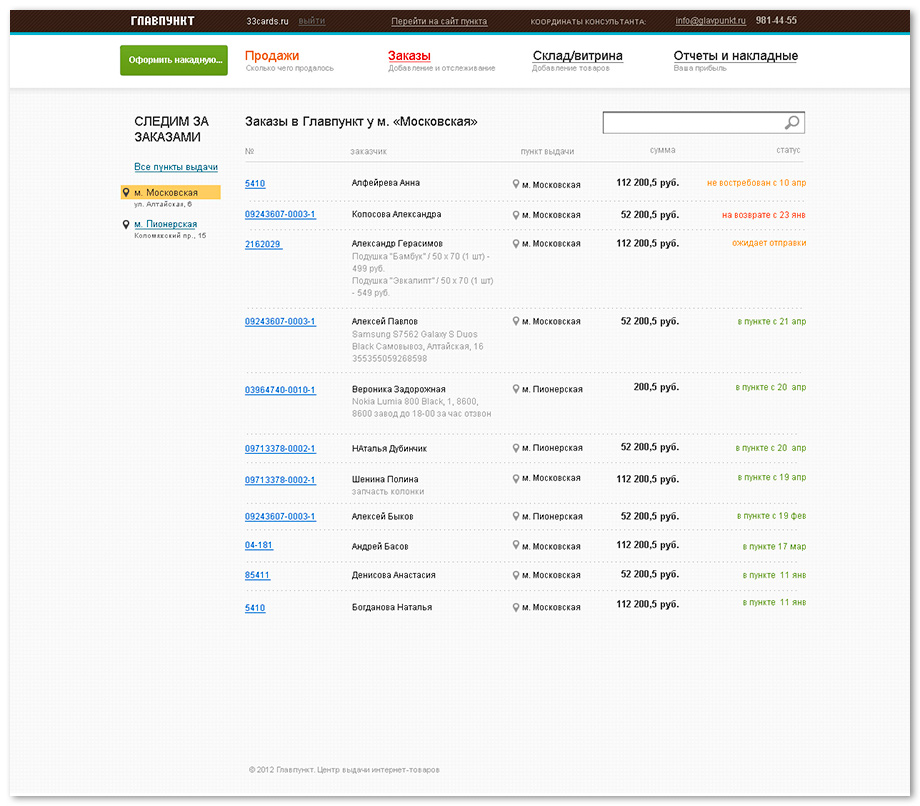The height and width of the screenshot is (806, 920).
Task: Click status 'не востребован с 10 апр'
Action: (x=756, y=183)
